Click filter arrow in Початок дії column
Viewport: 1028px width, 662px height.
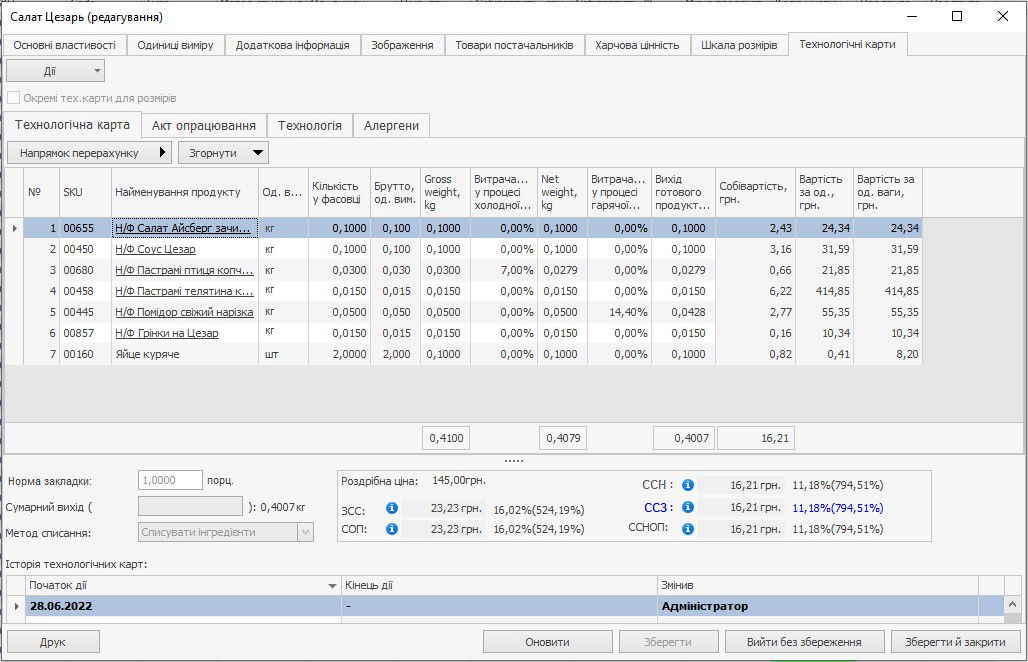click(332, 585)
